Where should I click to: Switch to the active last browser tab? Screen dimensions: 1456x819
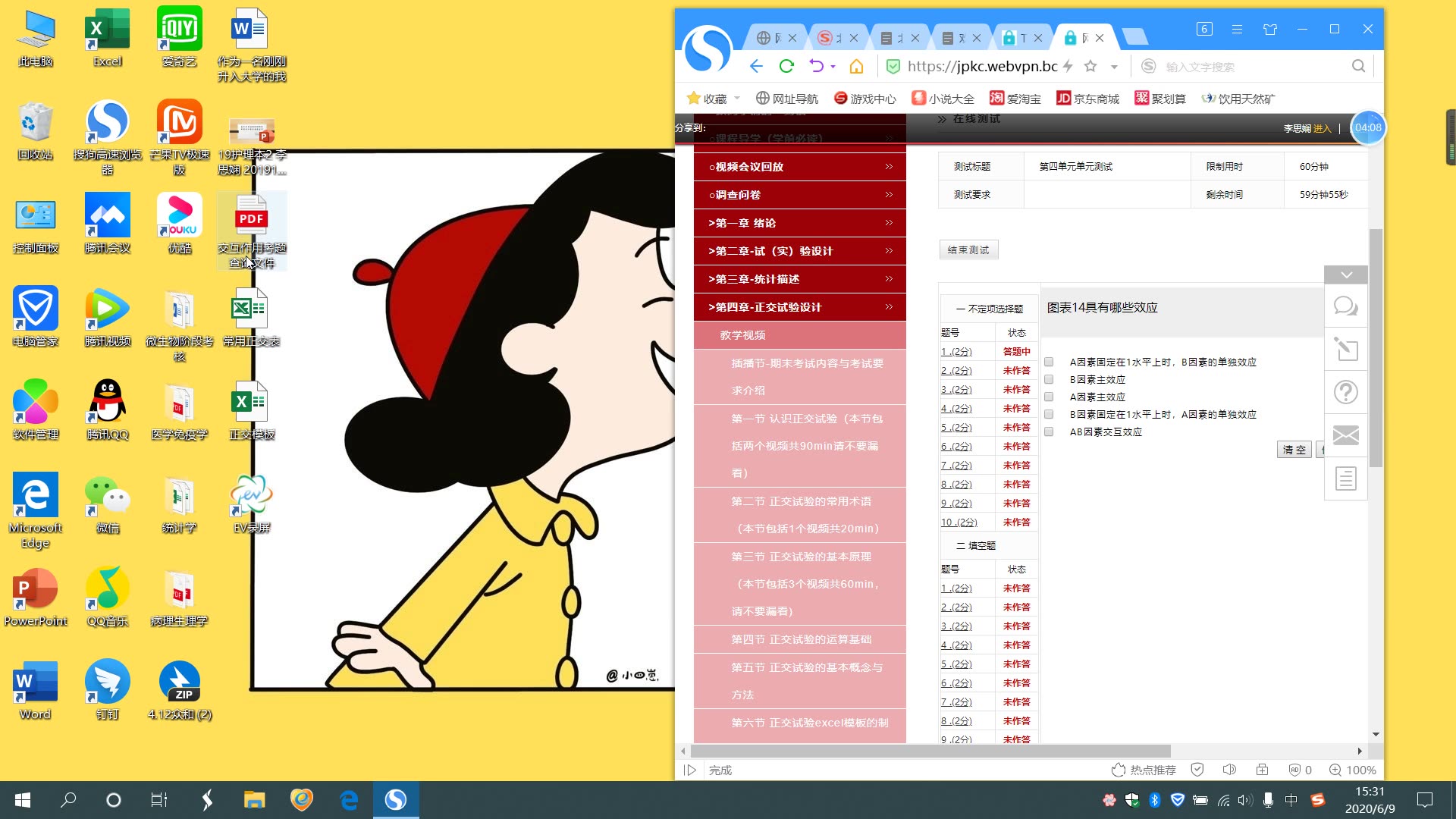pos(1084,37)
